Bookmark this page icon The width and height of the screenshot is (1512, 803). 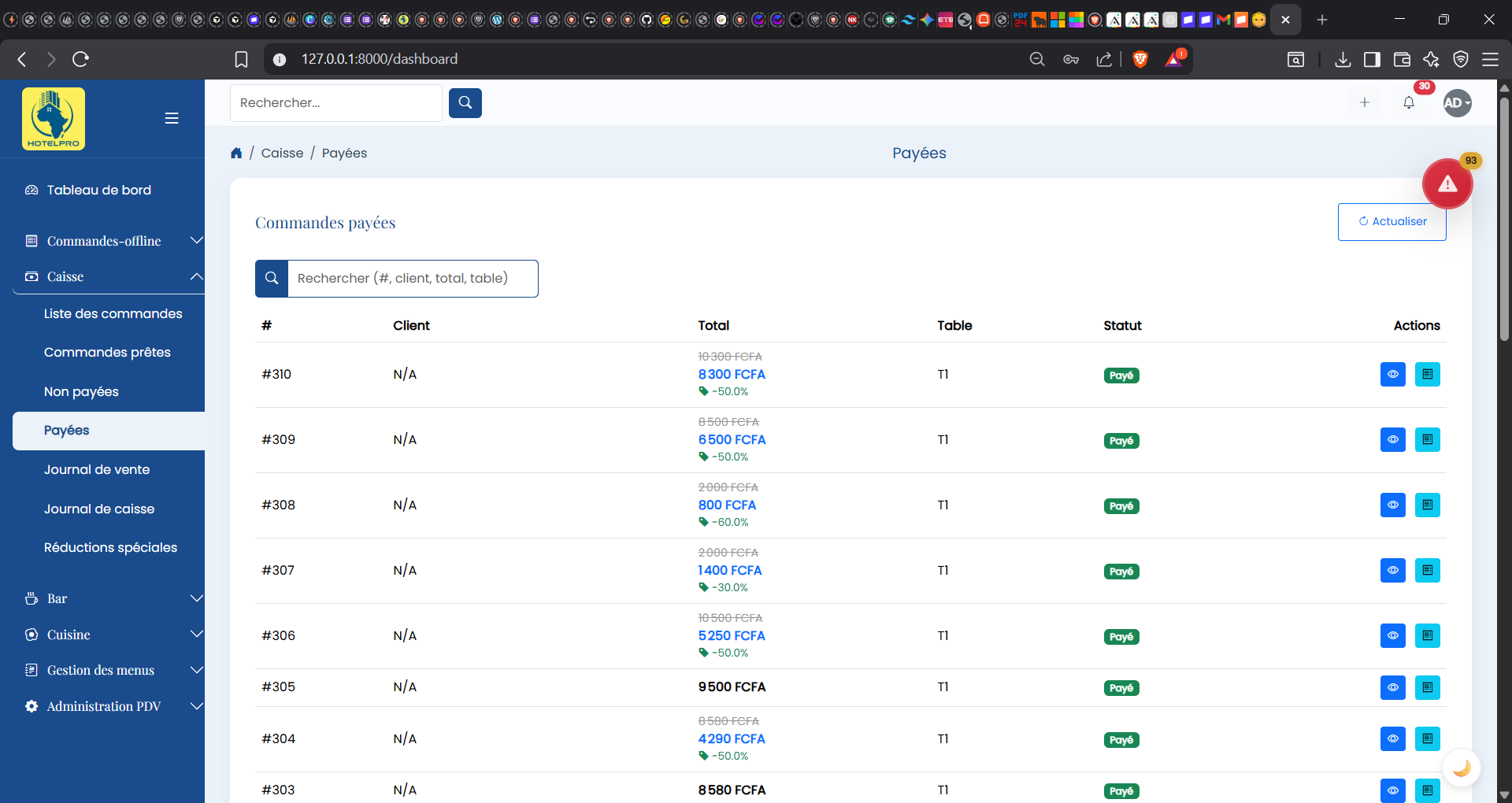coord(242,59)
